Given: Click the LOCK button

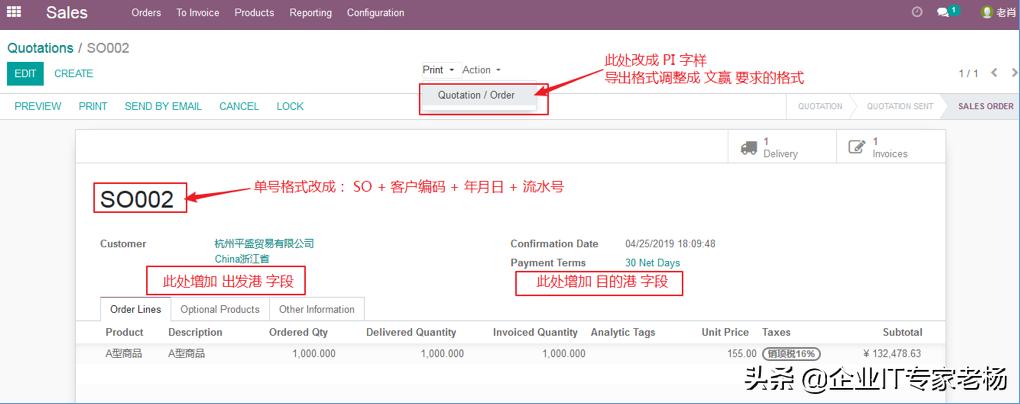Looking at the screenshot, I should click(290, 106).
